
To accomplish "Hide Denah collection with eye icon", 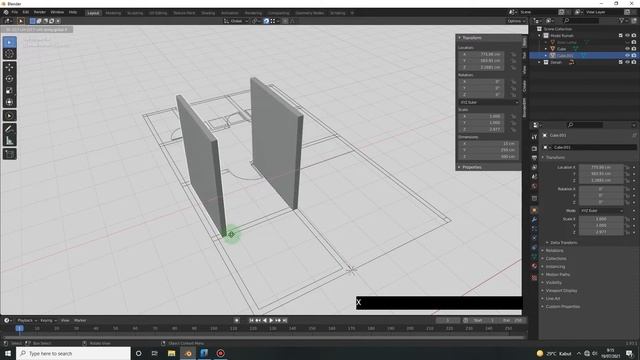I will [x=627, y=62].
